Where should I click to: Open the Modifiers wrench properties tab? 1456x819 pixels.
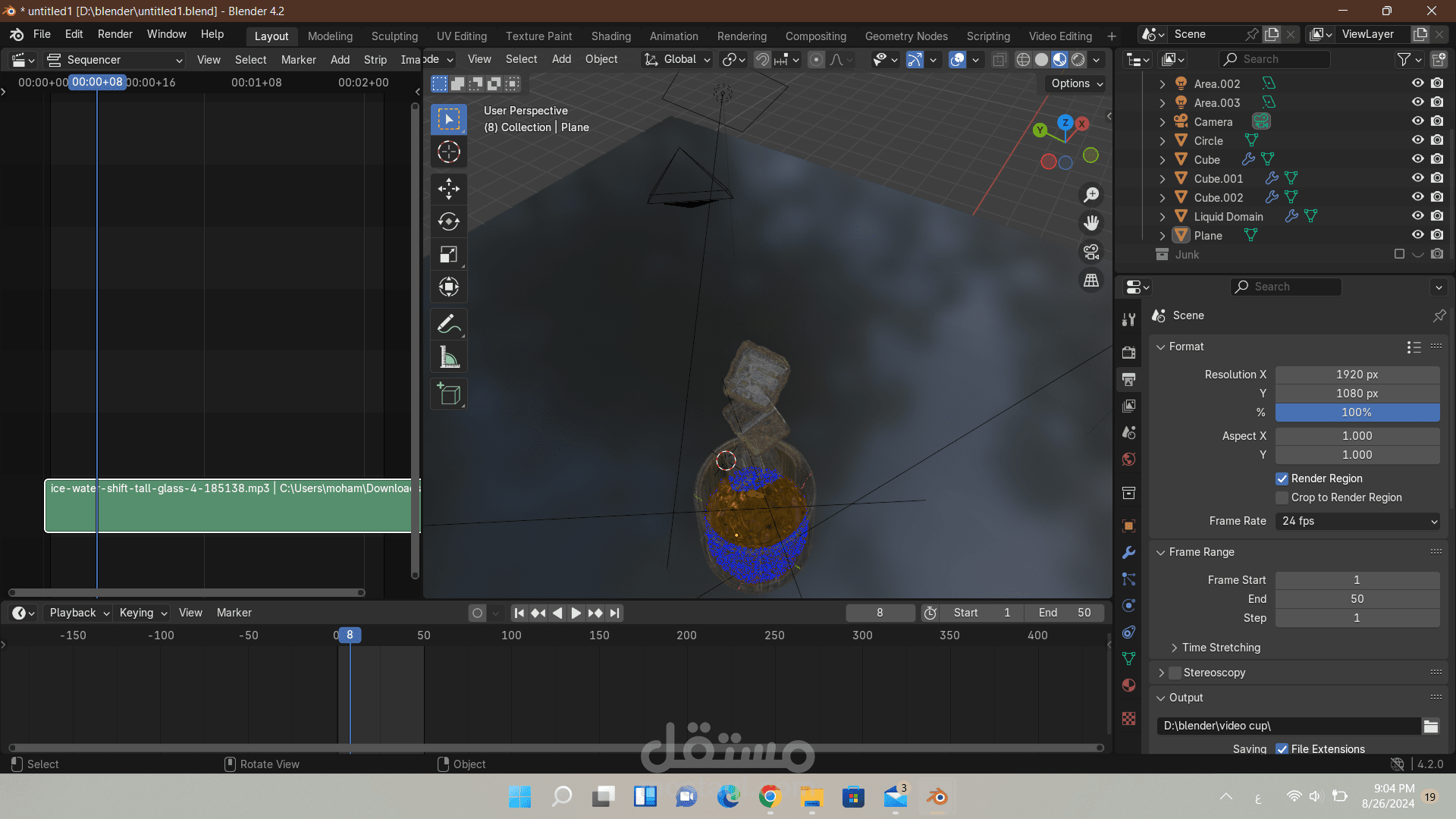1129,553
